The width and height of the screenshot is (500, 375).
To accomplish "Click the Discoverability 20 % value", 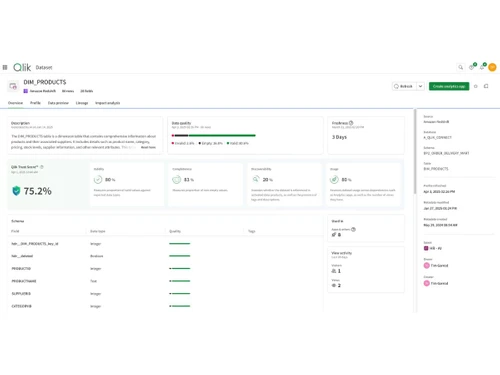I will (268, 180).
